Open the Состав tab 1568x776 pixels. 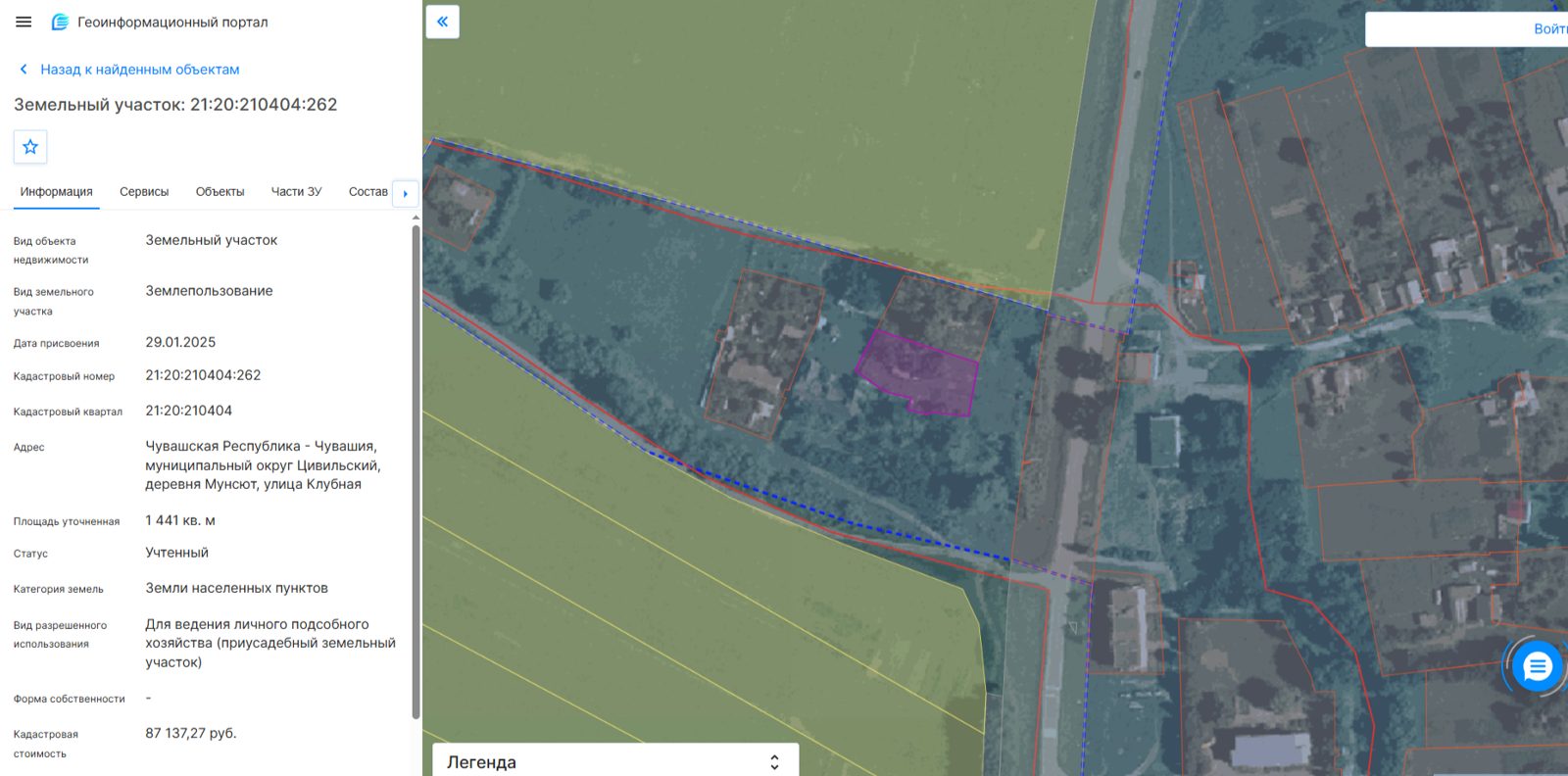tap(368, 192)
